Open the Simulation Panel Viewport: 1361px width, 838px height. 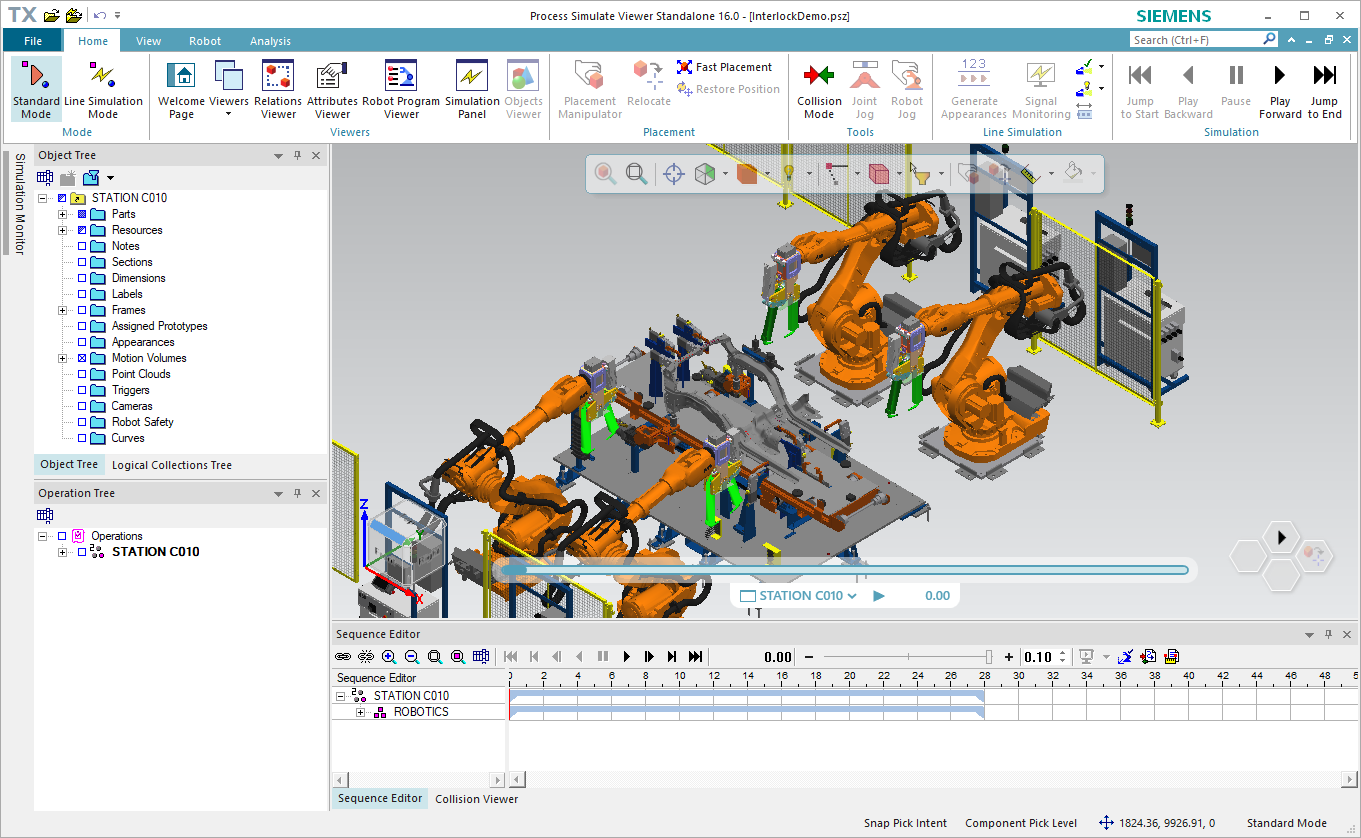[x=472, y=88]
